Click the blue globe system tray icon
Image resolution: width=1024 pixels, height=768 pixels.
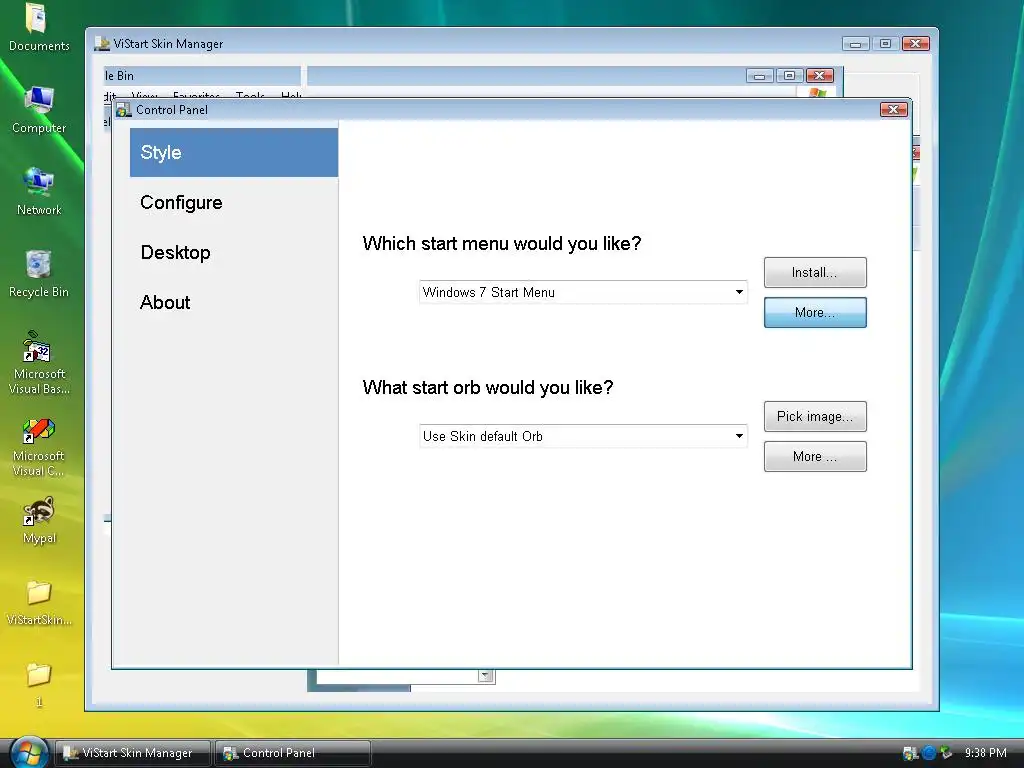pyautogui.click(x=929, y=753)
